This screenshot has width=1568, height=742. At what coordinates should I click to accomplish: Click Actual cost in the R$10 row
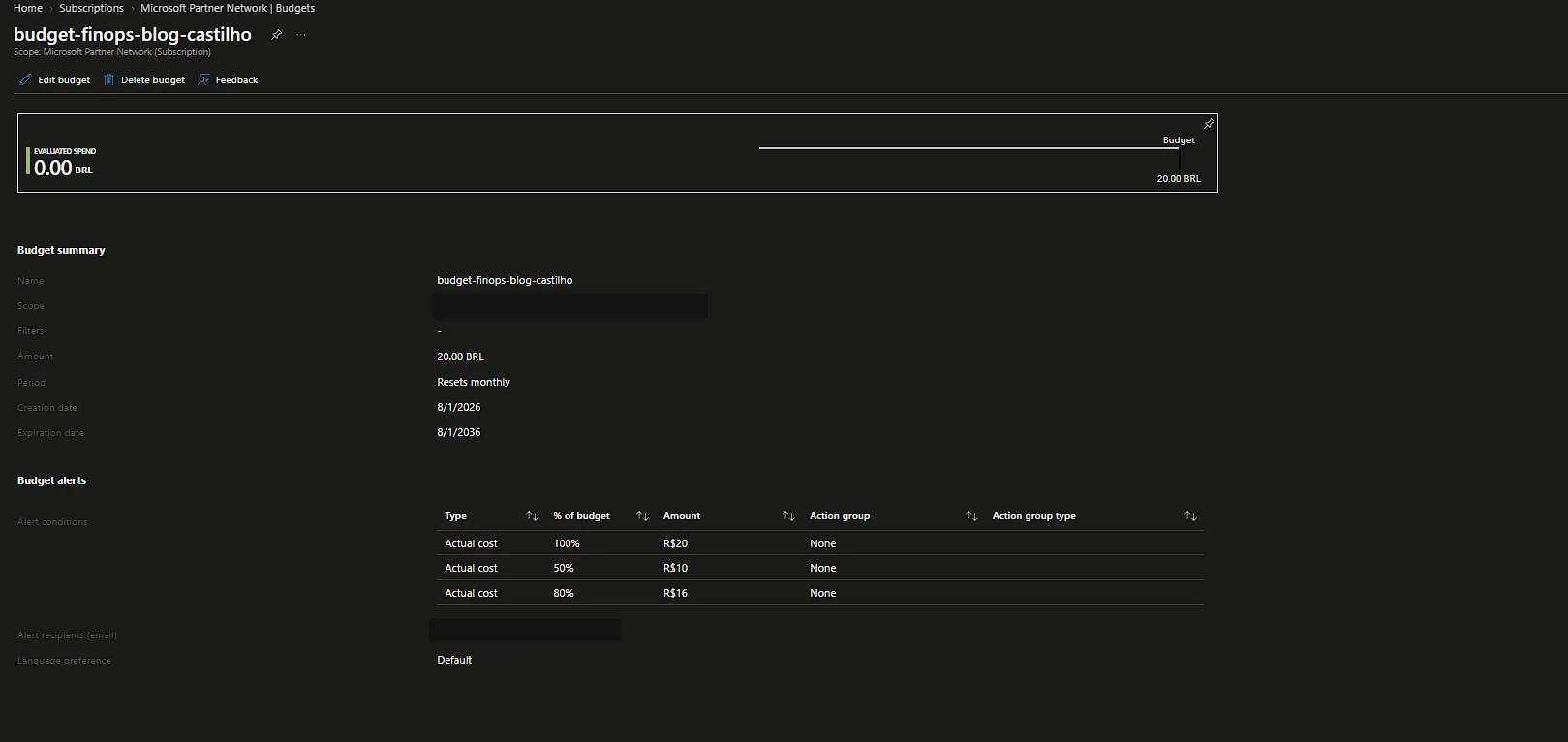[471, 568]
